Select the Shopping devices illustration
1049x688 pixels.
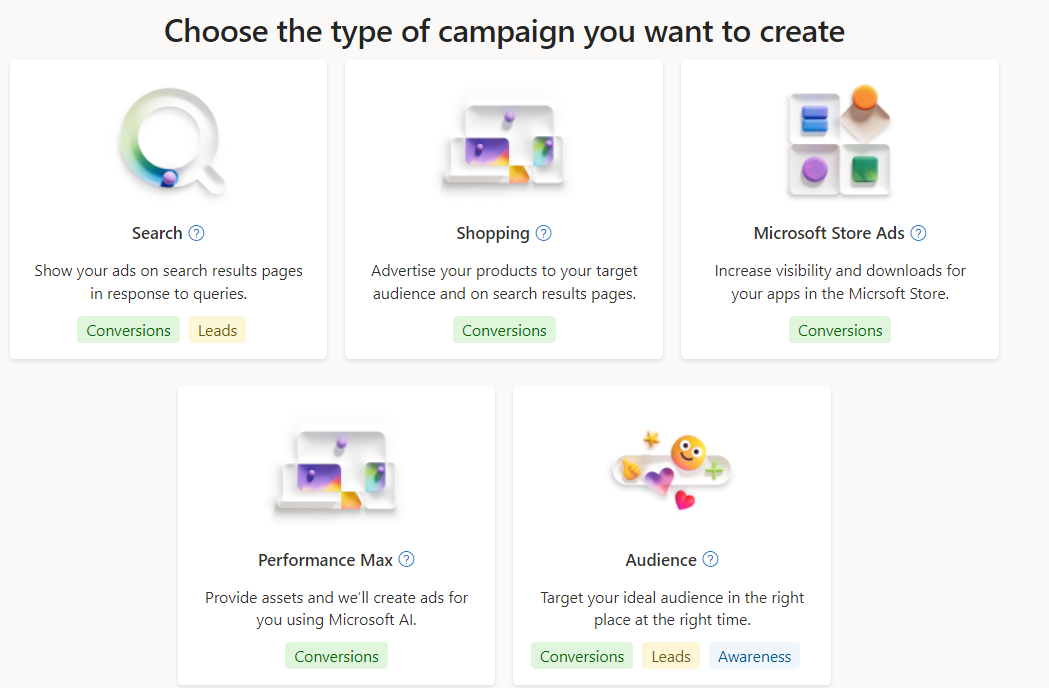(x=503, y=145)
